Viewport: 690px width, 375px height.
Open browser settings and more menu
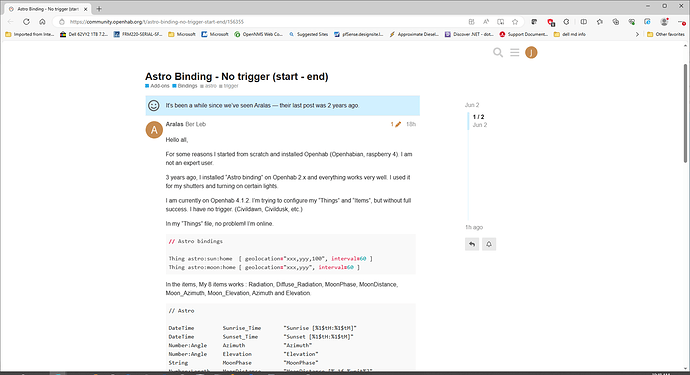coord(681,22)
